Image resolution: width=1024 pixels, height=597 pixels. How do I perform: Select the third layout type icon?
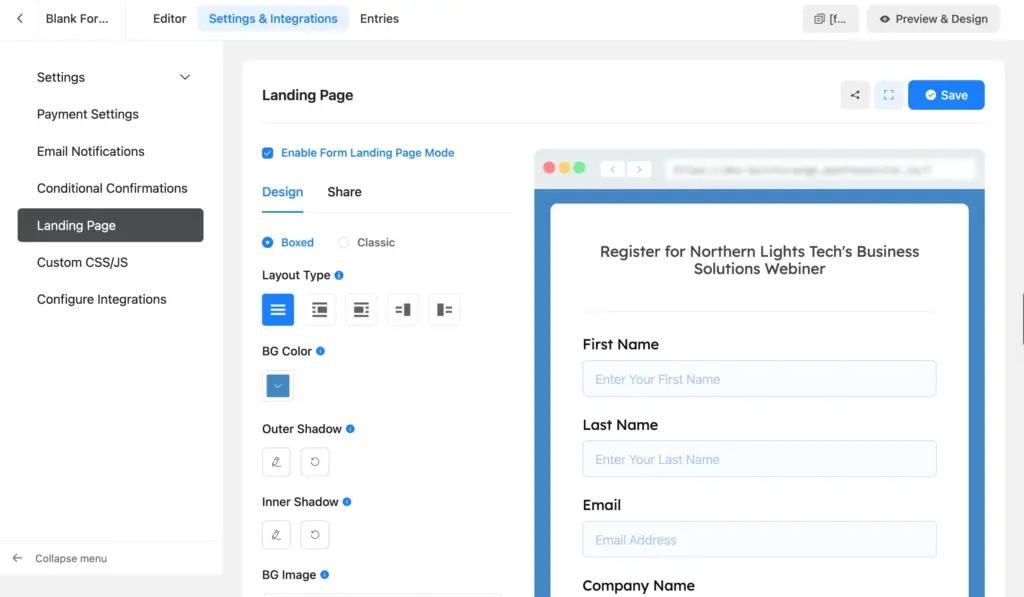point(361,310)
